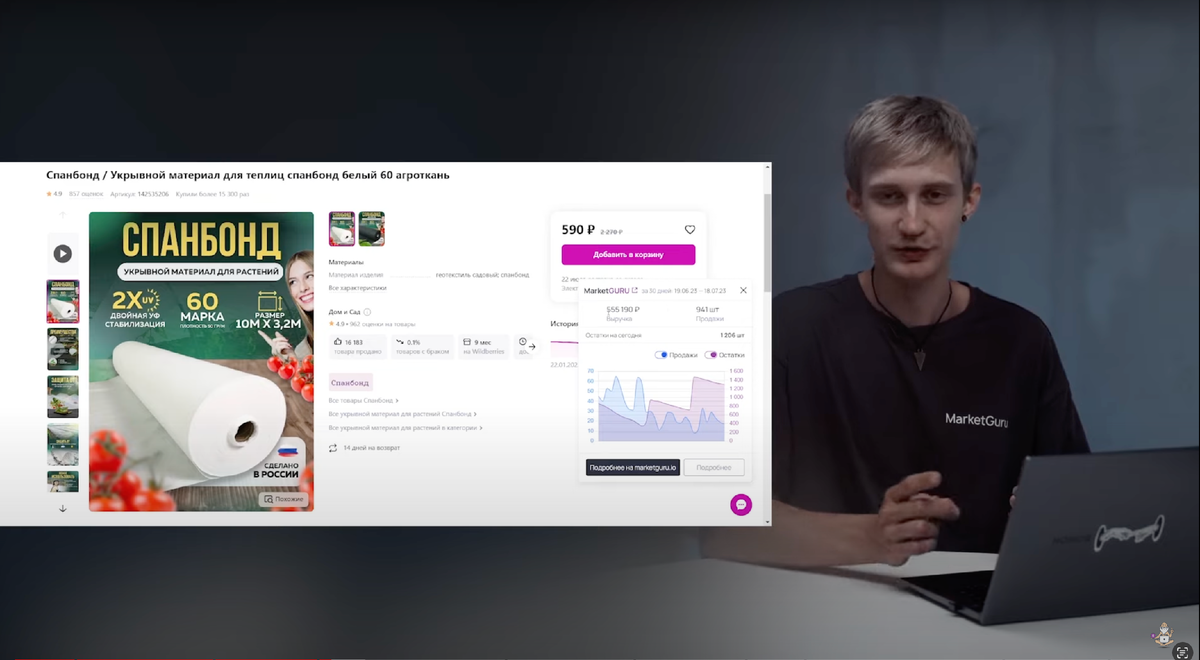
Task: Click the 9 мес на Wildberries stat
Action: click(484, 346)
